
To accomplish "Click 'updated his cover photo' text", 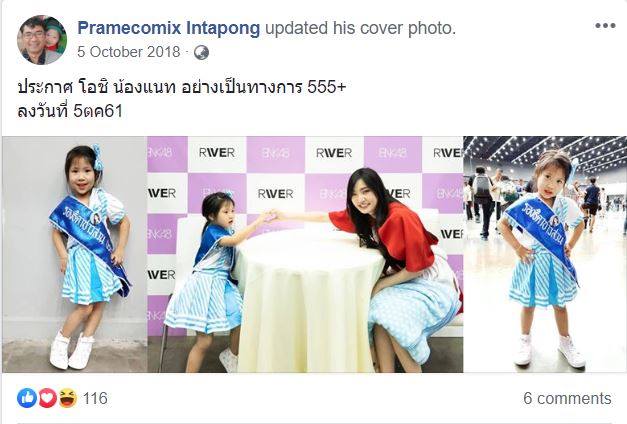I will pos(360,28).
